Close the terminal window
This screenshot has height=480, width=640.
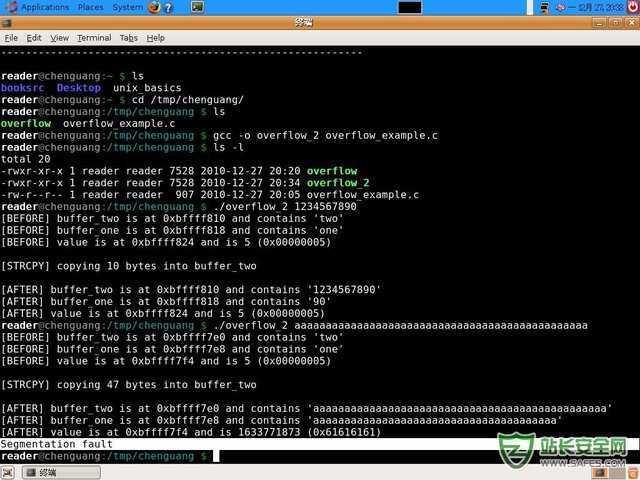631,23
